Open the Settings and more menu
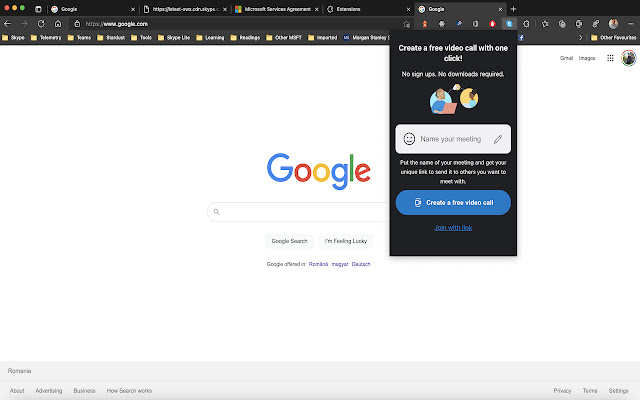 click(631, 24)
